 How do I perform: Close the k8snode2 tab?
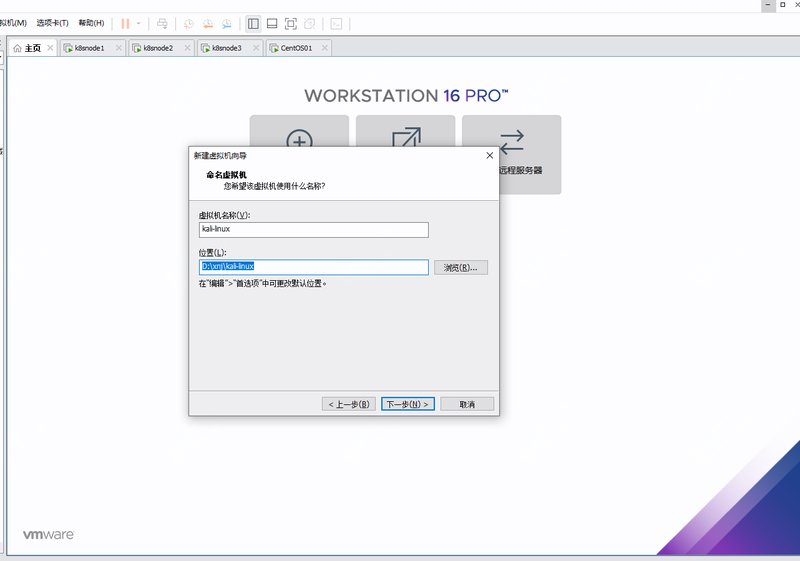(x=187, y=48)
